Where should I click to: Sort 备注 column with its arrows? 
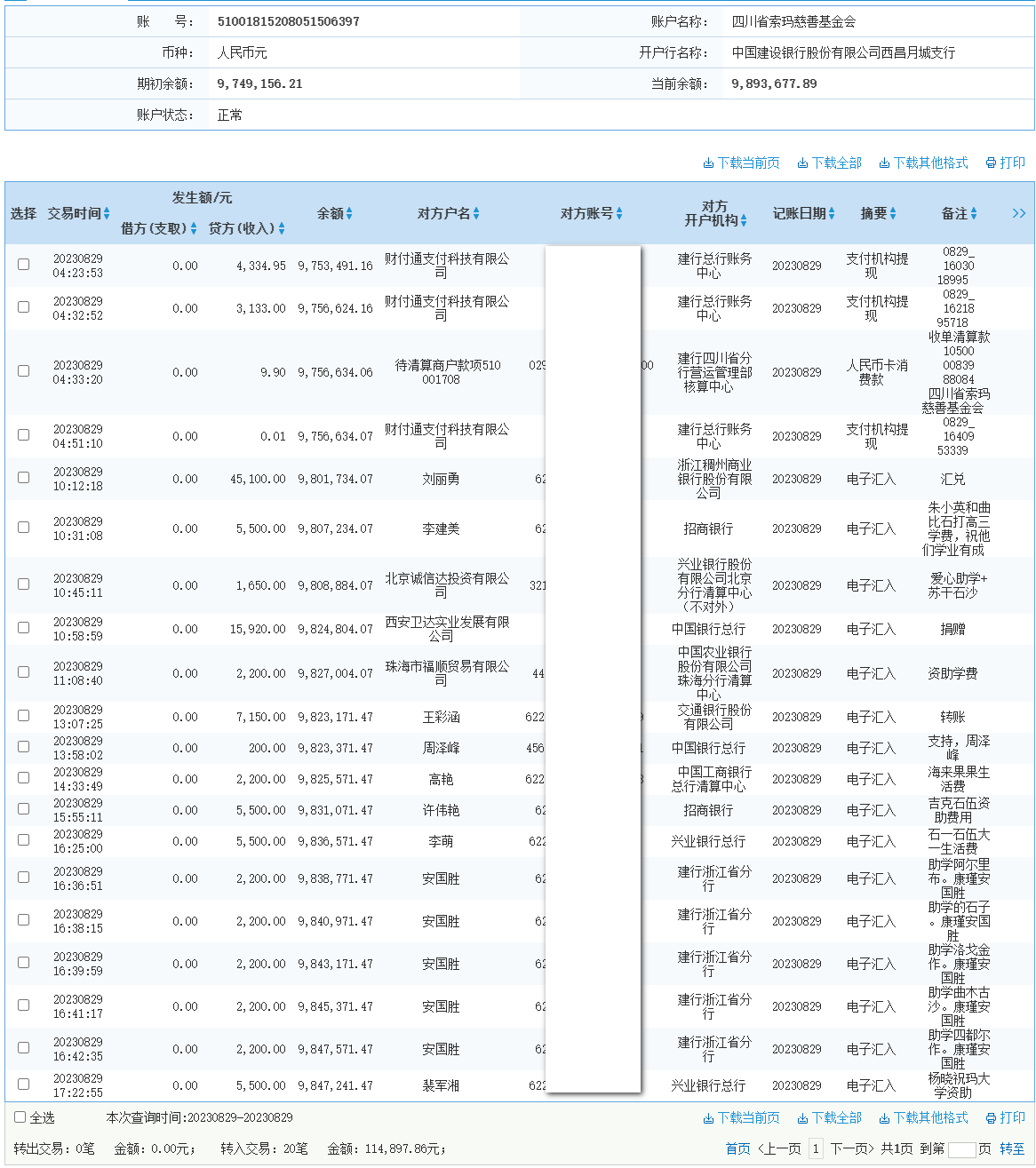coord(974,213)
